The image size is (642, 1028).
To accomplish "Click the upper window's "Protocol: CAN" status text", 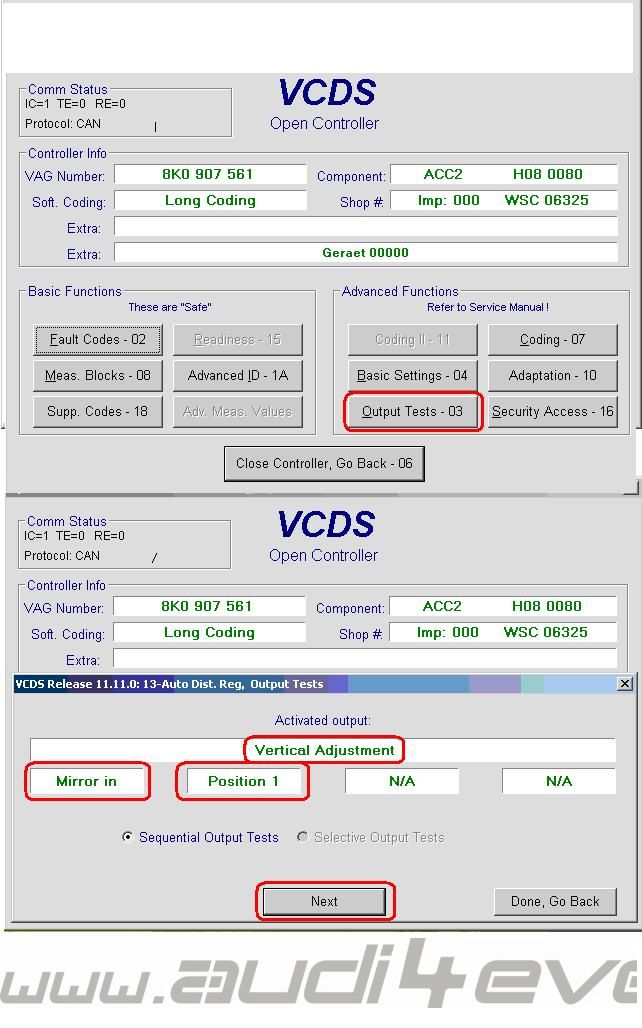I will 63,124.
